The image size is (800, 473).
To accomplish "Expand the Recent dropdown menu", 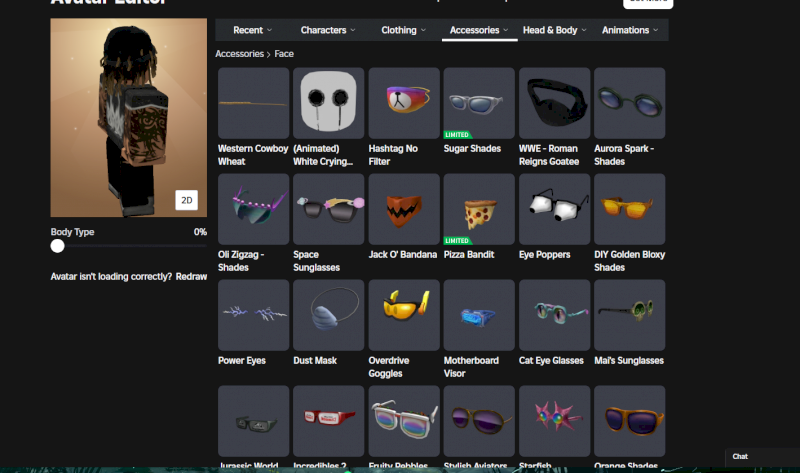I will (x=253, y=30).
